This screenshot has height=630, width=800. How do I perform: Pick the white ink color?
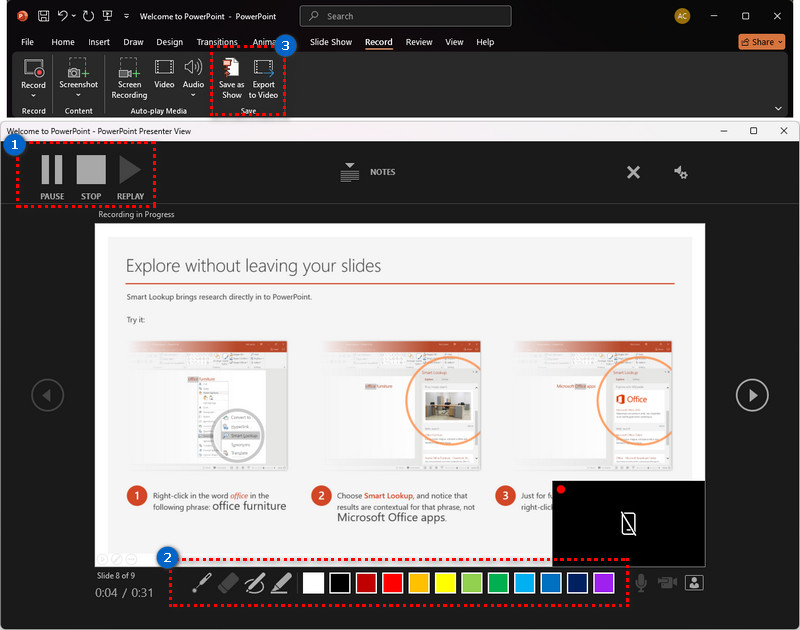coord(313,583)
